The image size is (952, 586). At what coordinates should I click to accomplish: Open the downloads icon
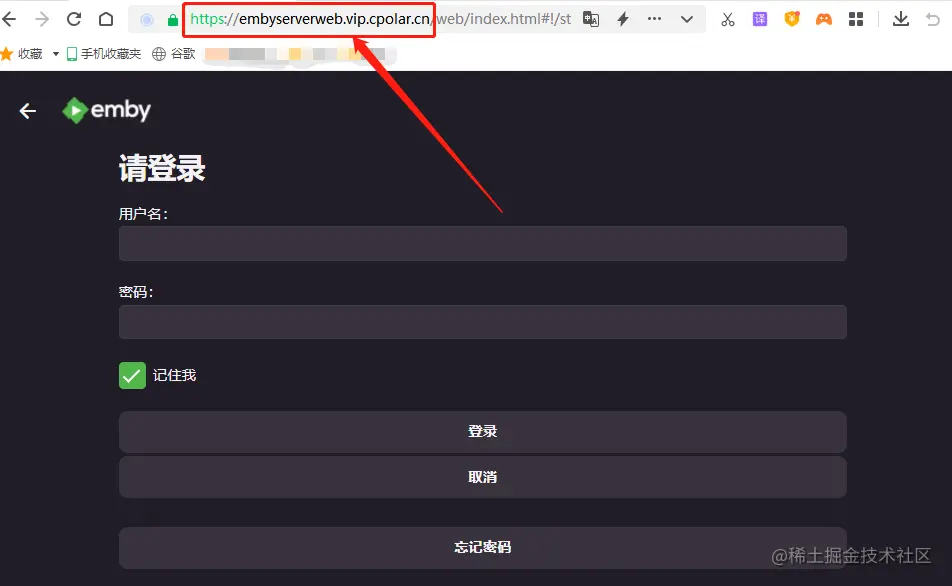(x=901, y=19)
